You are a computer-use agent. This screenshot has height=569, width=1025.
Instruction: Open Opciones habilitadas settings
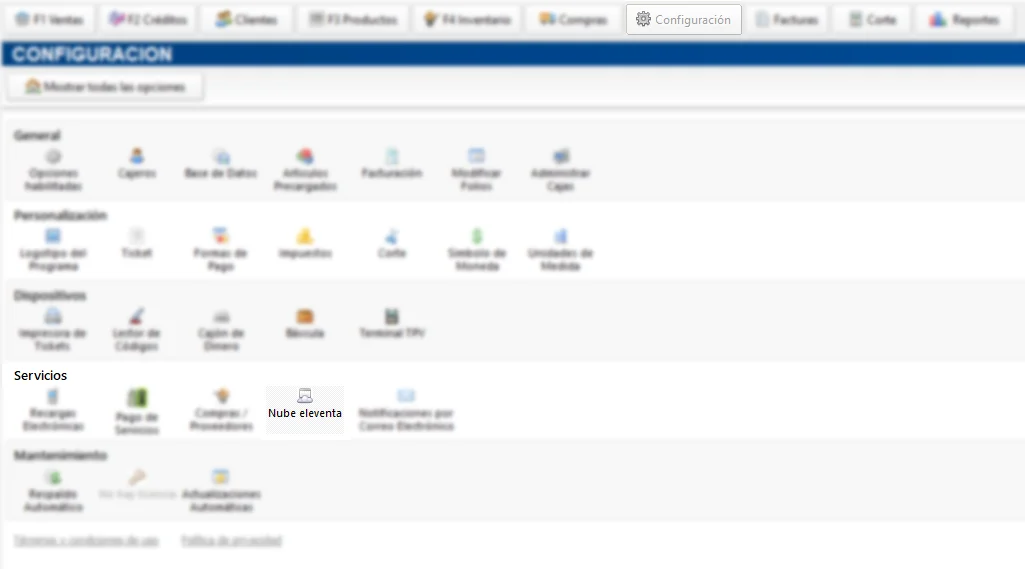coord(54,170)
